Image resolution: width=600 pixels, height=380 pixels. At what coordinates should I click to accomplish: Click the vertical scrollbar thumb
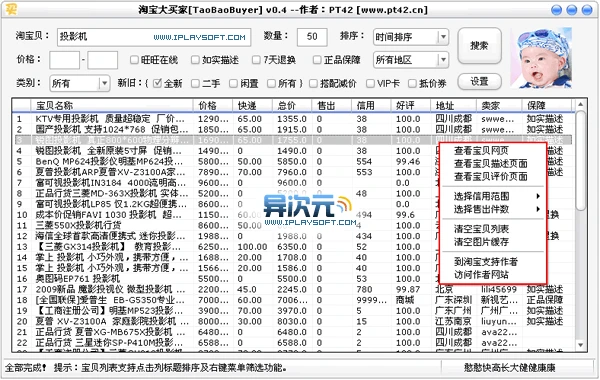(x=580, y=160)
